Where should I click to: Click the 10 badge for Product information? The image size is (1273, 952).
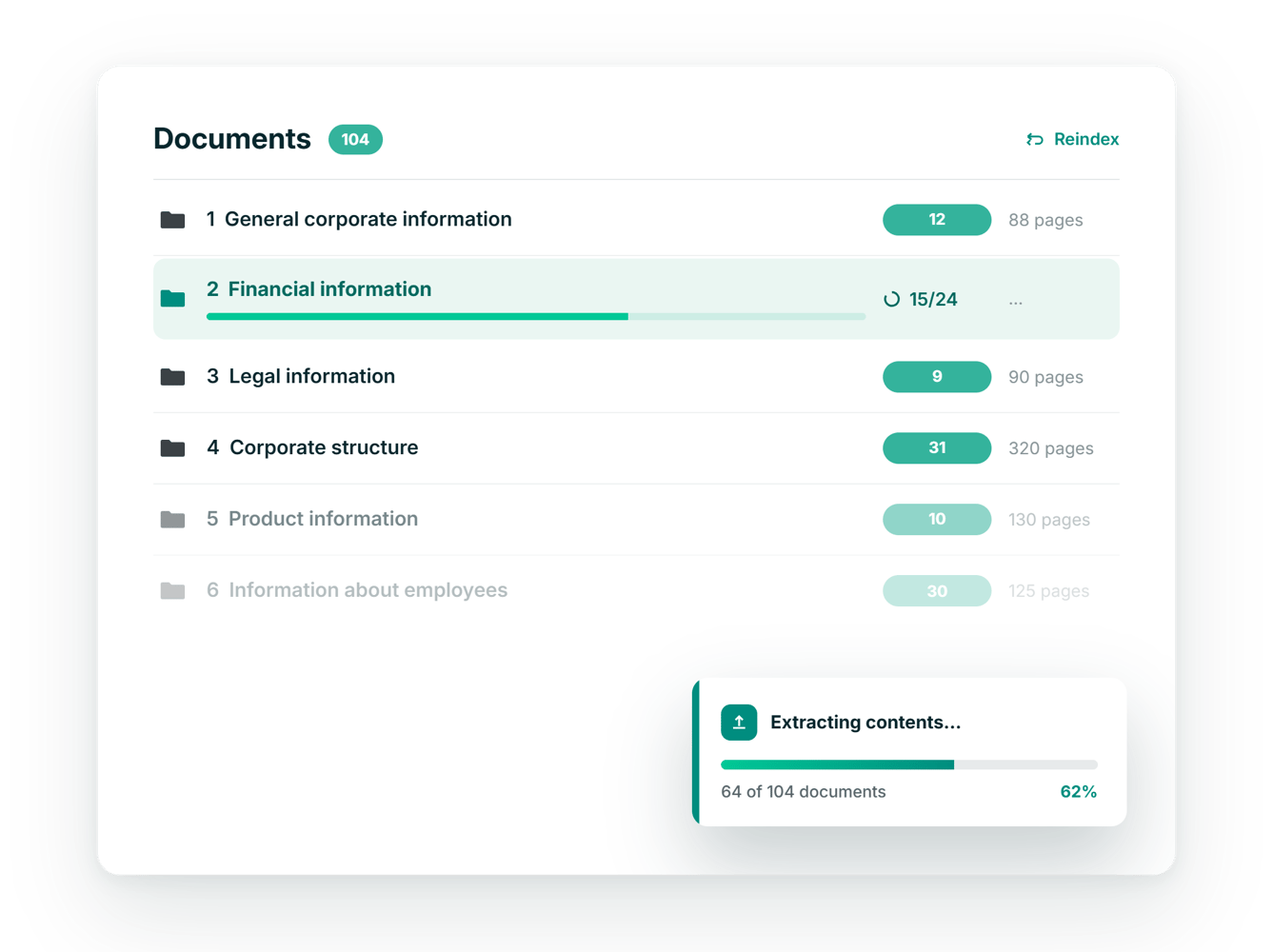pyautogui.click(x=937, y=520)
